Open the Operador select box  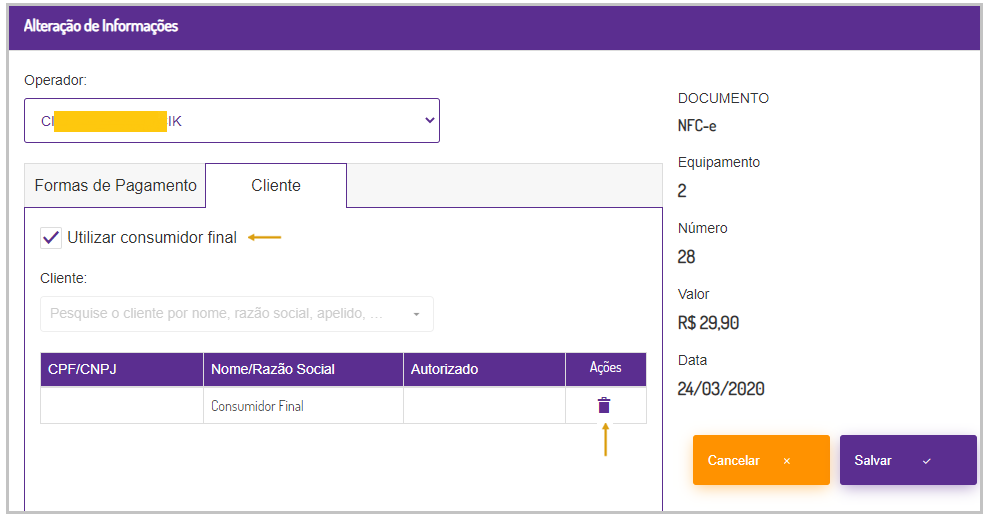pyautogui.click(x=231, y=121)
